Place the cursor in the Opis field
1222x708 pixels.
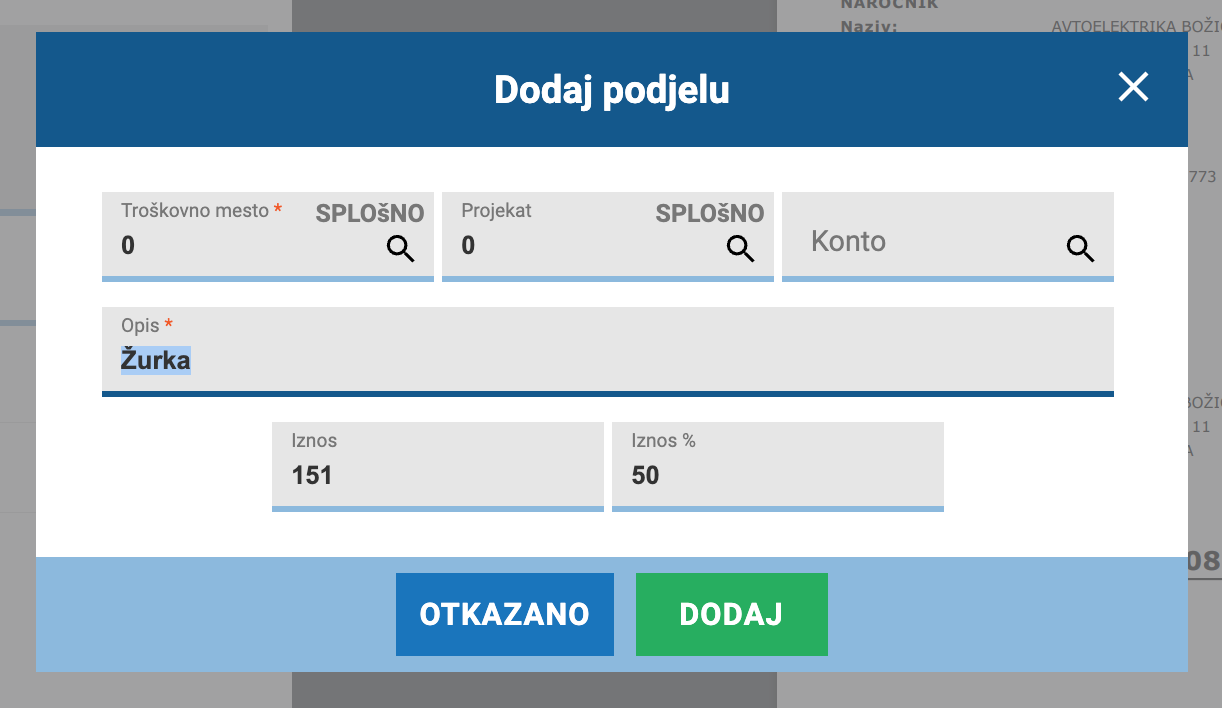click(x=608, y=352)
